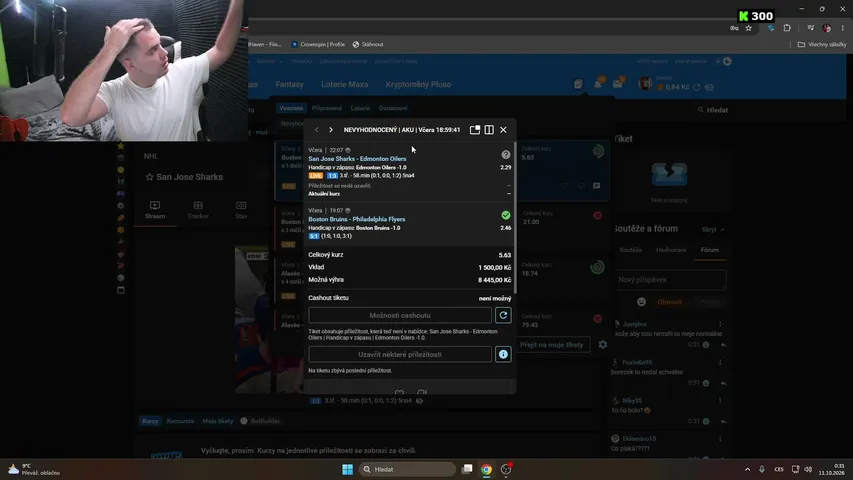Open more options for FoxinKo99 post
Screen dimensions: 853x480
720,362
